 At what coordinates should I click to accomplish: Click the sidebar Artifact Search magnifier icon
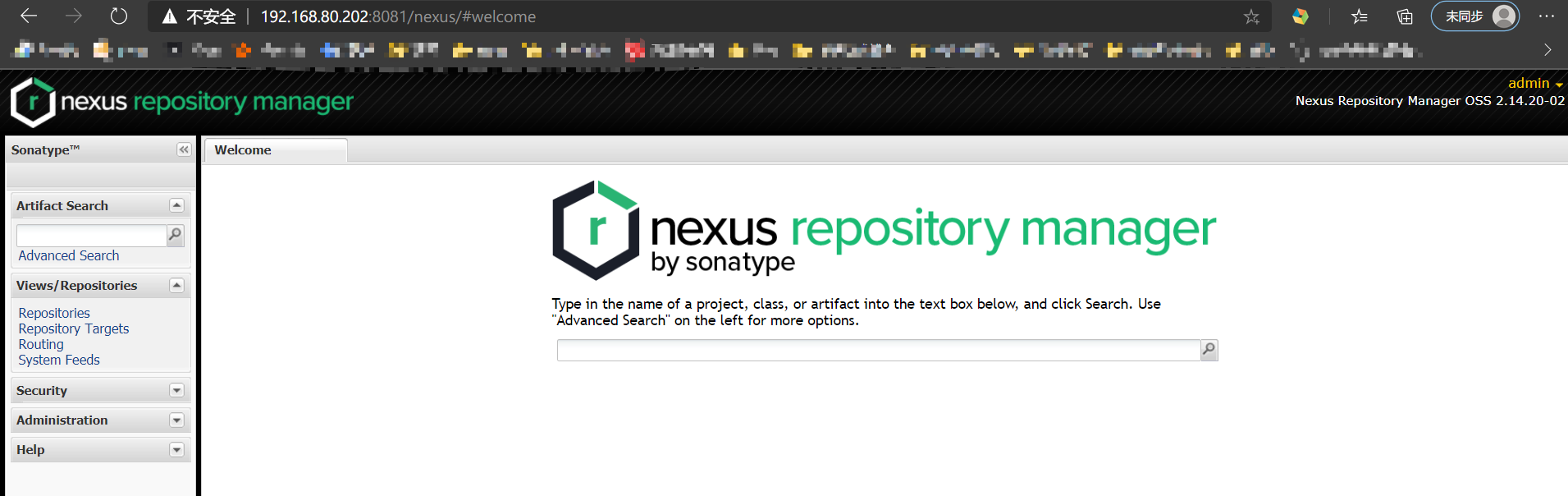pyautogui.click(x=176, y=236)
